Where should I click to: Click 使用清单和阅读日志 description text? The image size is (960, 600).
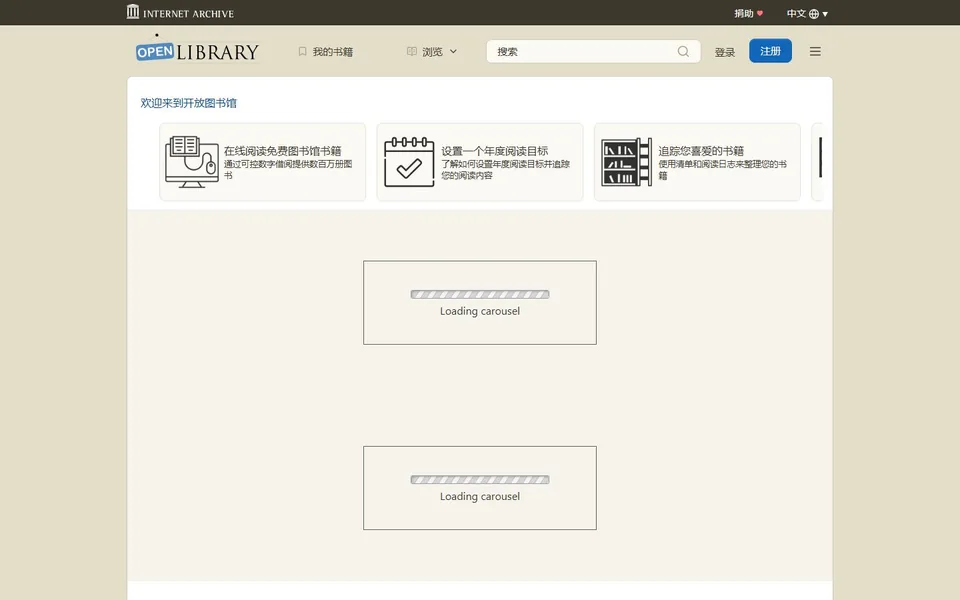(x=722, y=170)
